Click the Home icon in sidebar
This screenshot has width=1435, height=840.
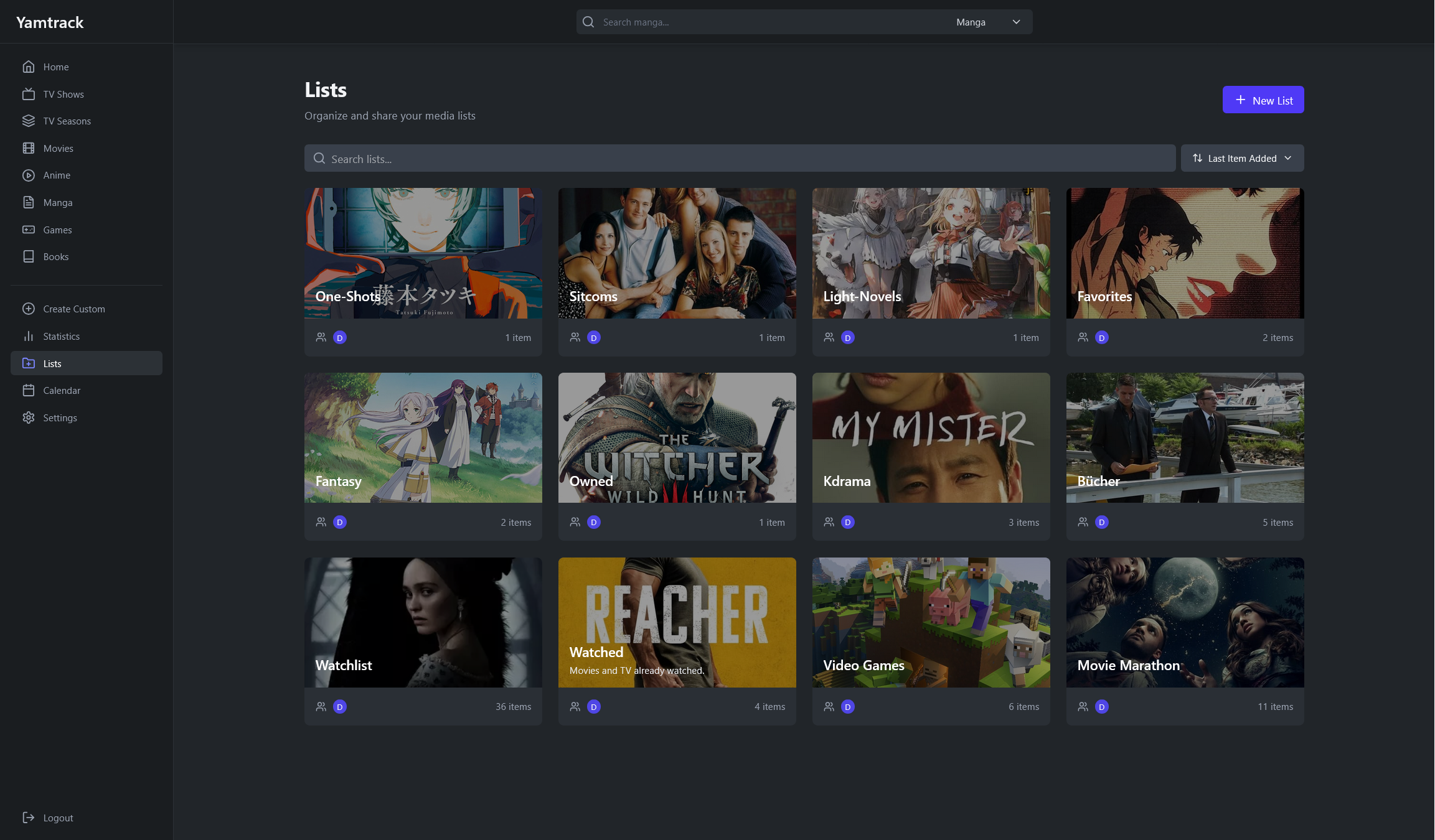(29, 67)
